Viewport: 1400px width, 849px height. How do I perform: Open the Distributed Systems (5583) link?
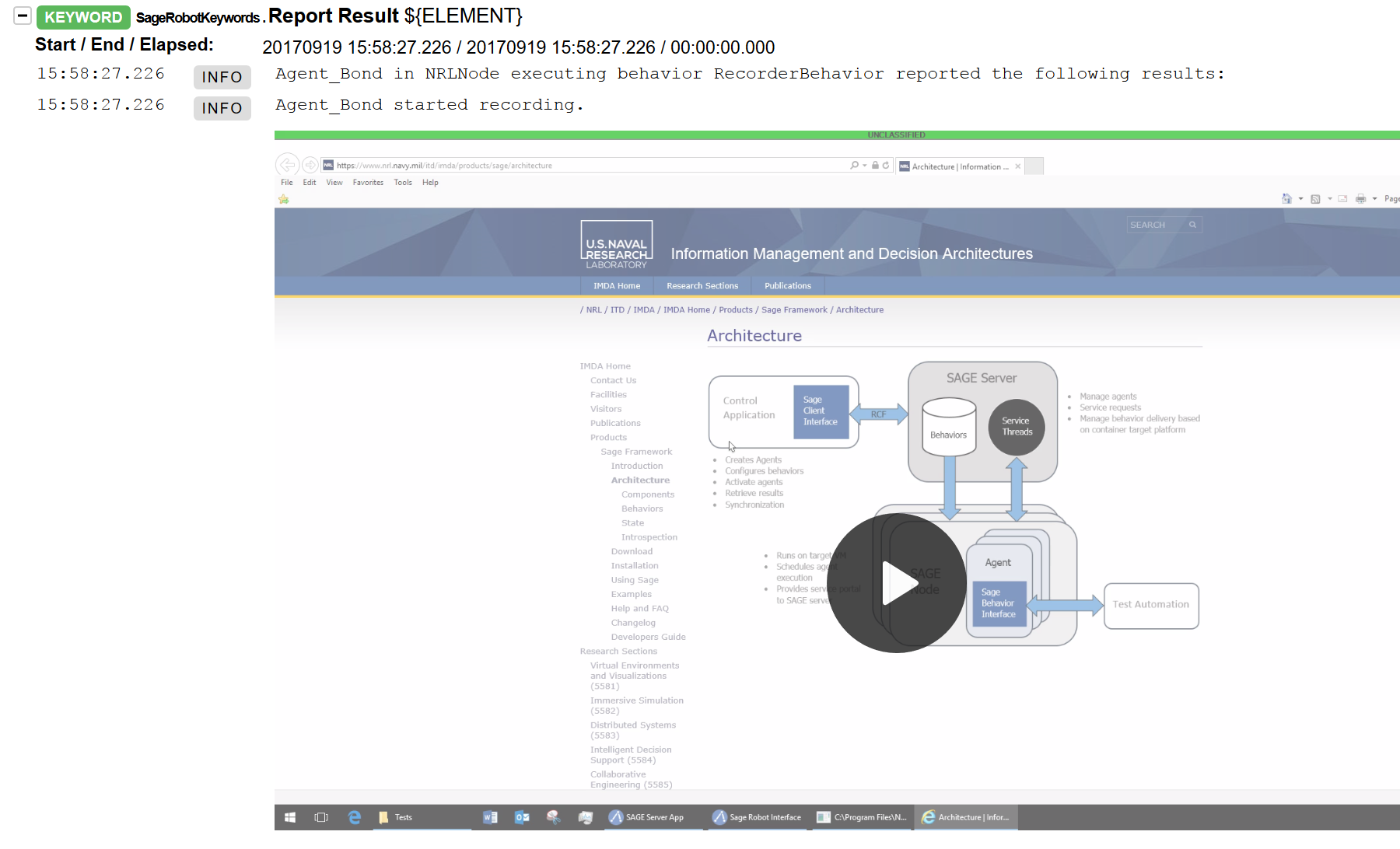pyautogui.click(x=633, y=730)
